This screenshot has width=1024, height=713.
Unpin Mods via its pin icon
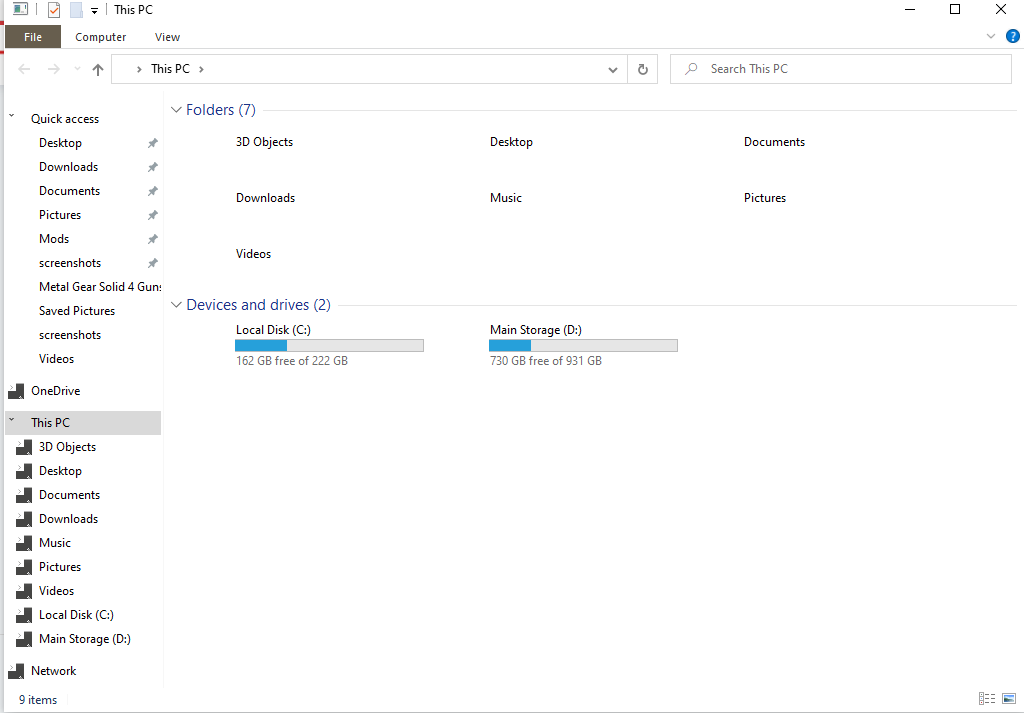153,239
